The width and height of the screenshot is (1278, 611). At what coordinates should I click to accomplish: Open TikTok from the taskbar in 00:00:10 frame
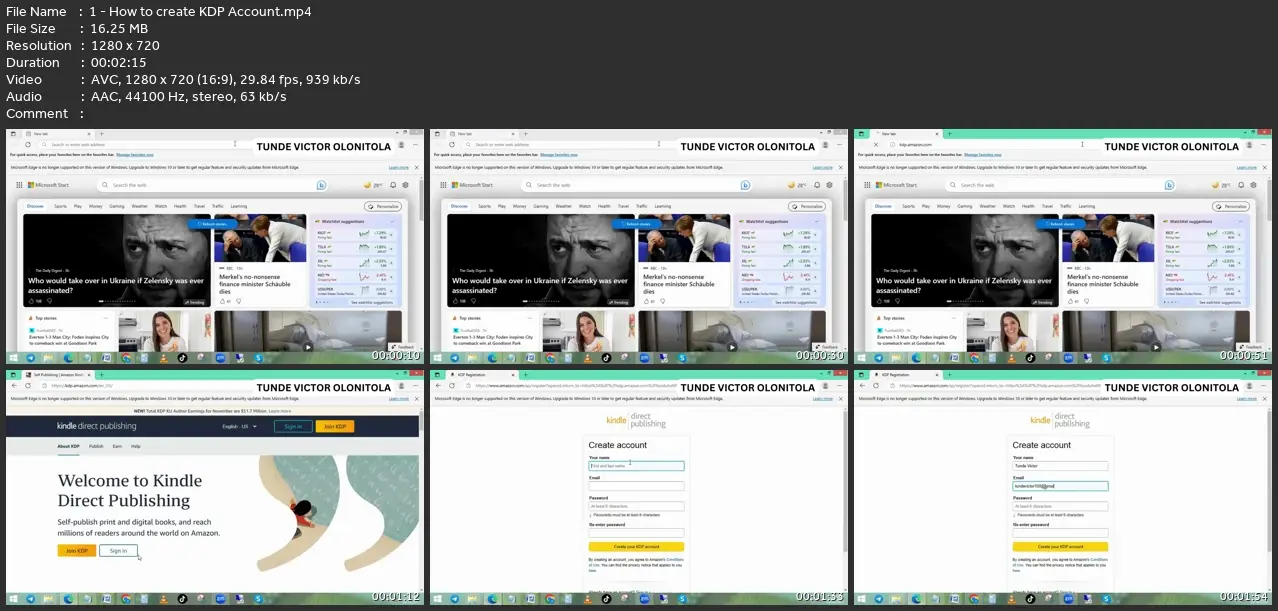pyautogui.click(x=183, y=357)
